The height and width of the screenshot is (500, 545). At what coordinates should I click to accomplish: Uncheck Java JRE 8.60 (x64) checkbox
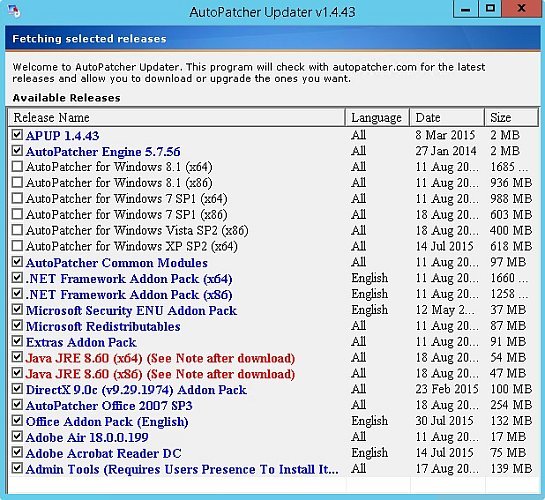point(17,357)
